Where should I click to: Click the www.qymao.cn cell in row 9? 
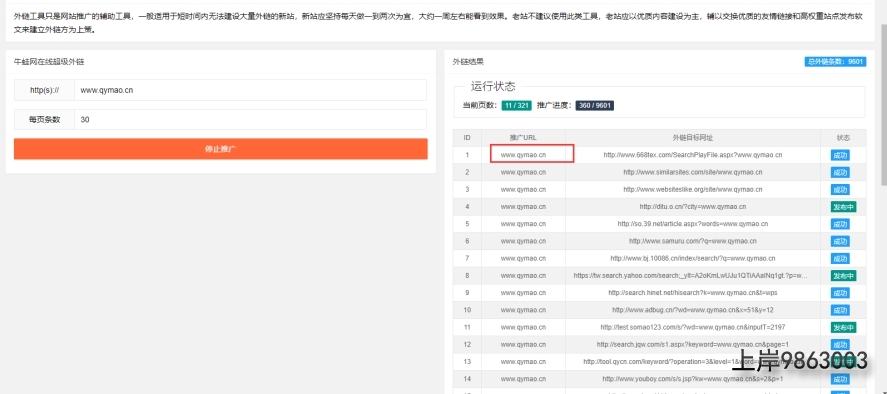(523, 293)
